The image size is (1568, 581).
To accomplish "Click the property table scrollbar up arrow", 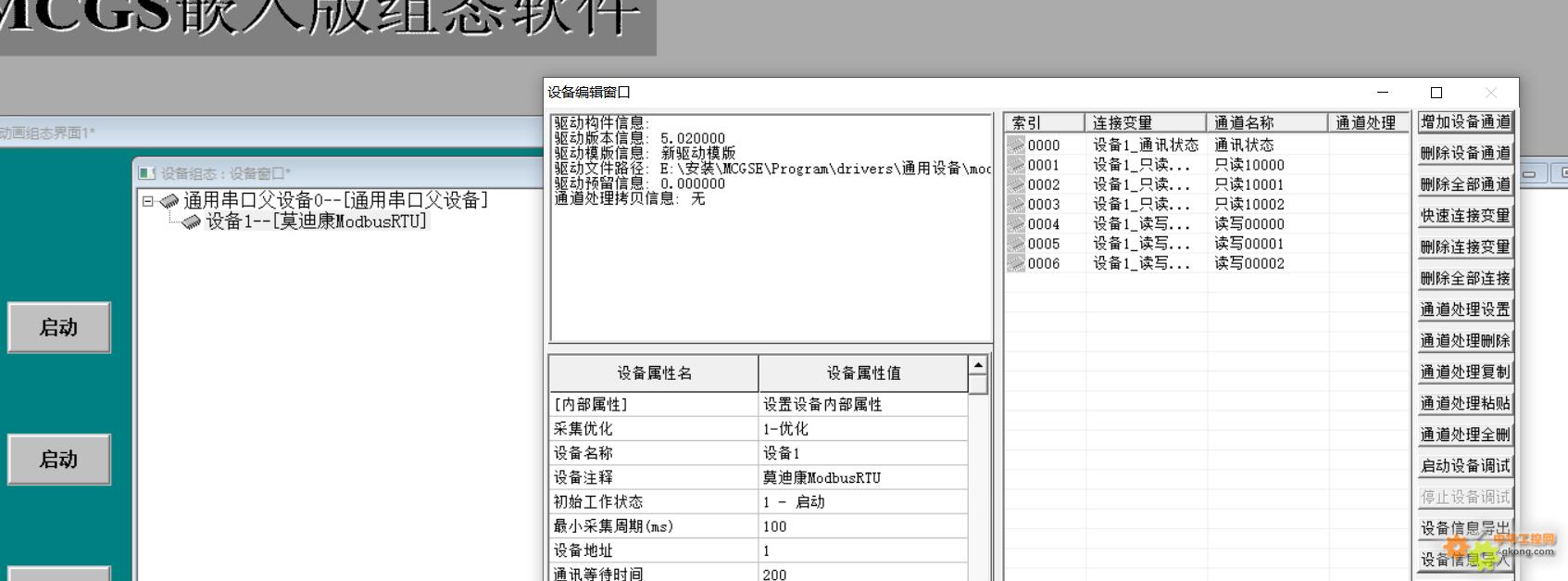I will coord(978,364).
